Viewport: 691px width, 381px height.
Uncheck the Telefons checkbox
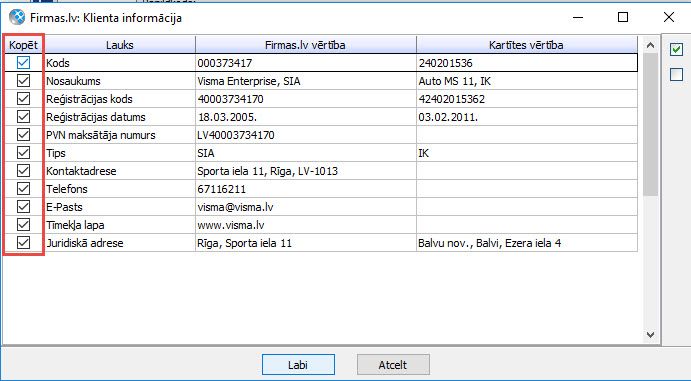point(23,189)
